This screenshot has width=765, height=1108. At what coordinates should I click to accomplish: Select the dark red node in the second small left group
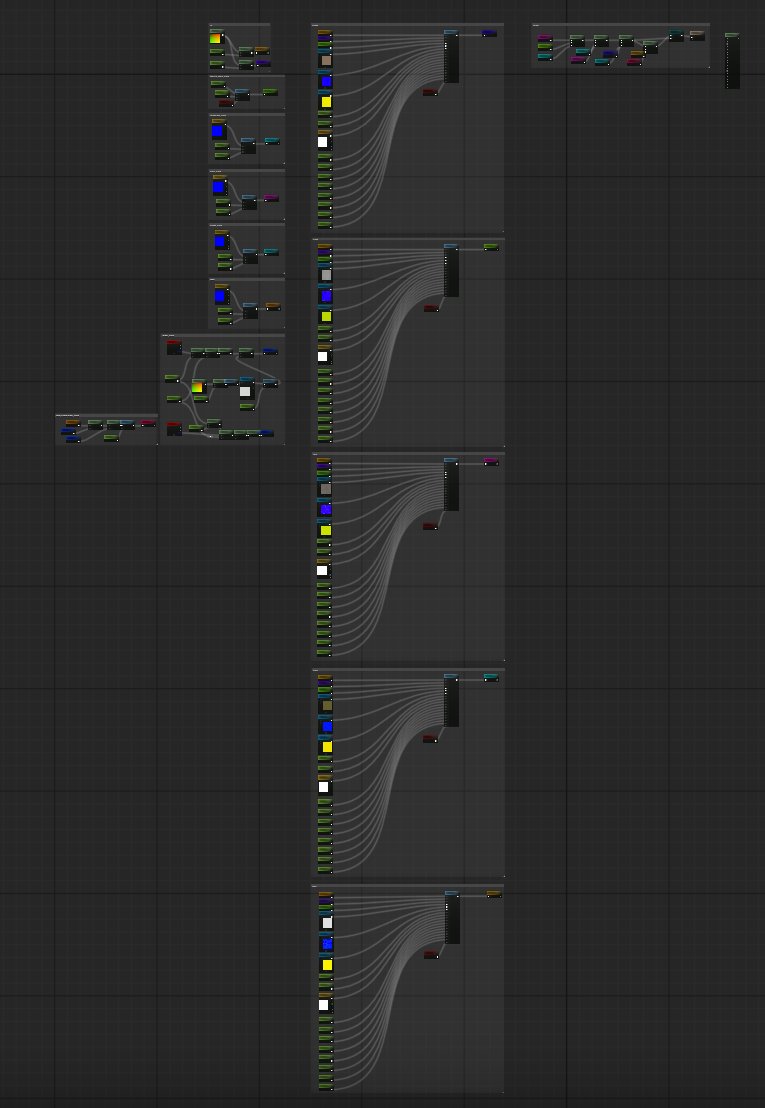[226, 103]
